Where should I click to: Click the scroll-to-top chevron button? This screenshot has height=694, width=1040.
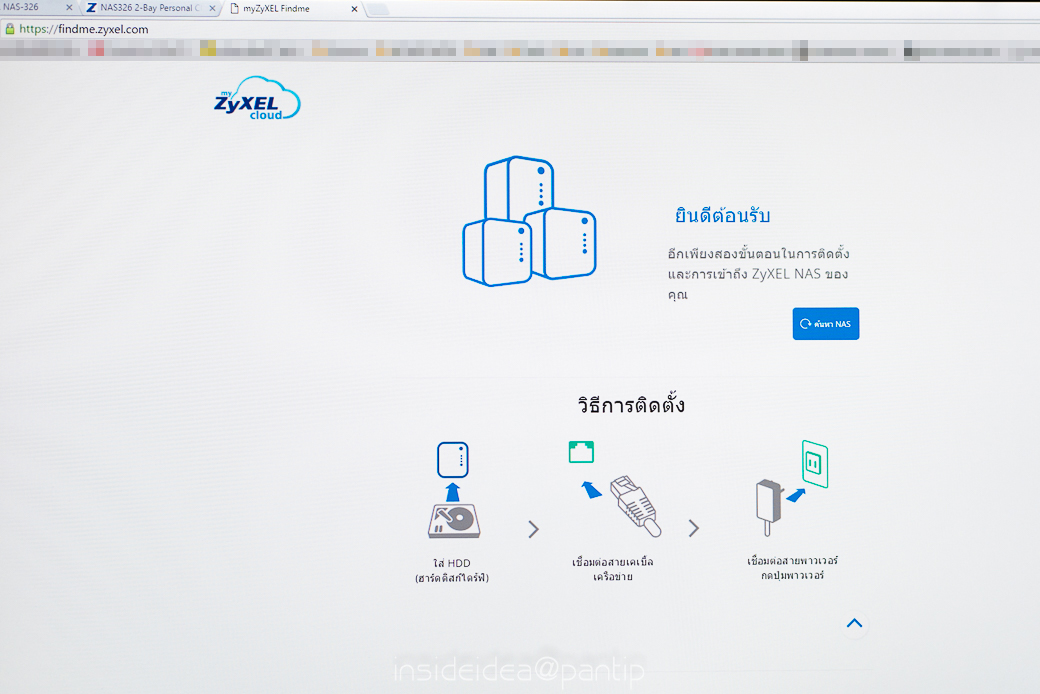[854, 623]
